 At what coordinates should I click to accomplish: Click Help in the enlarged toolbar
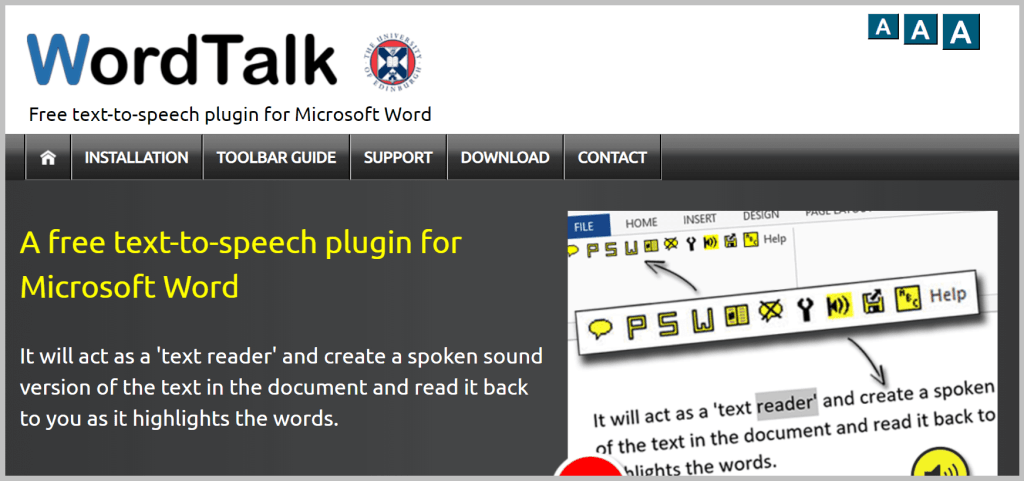[x=948, y=294]
